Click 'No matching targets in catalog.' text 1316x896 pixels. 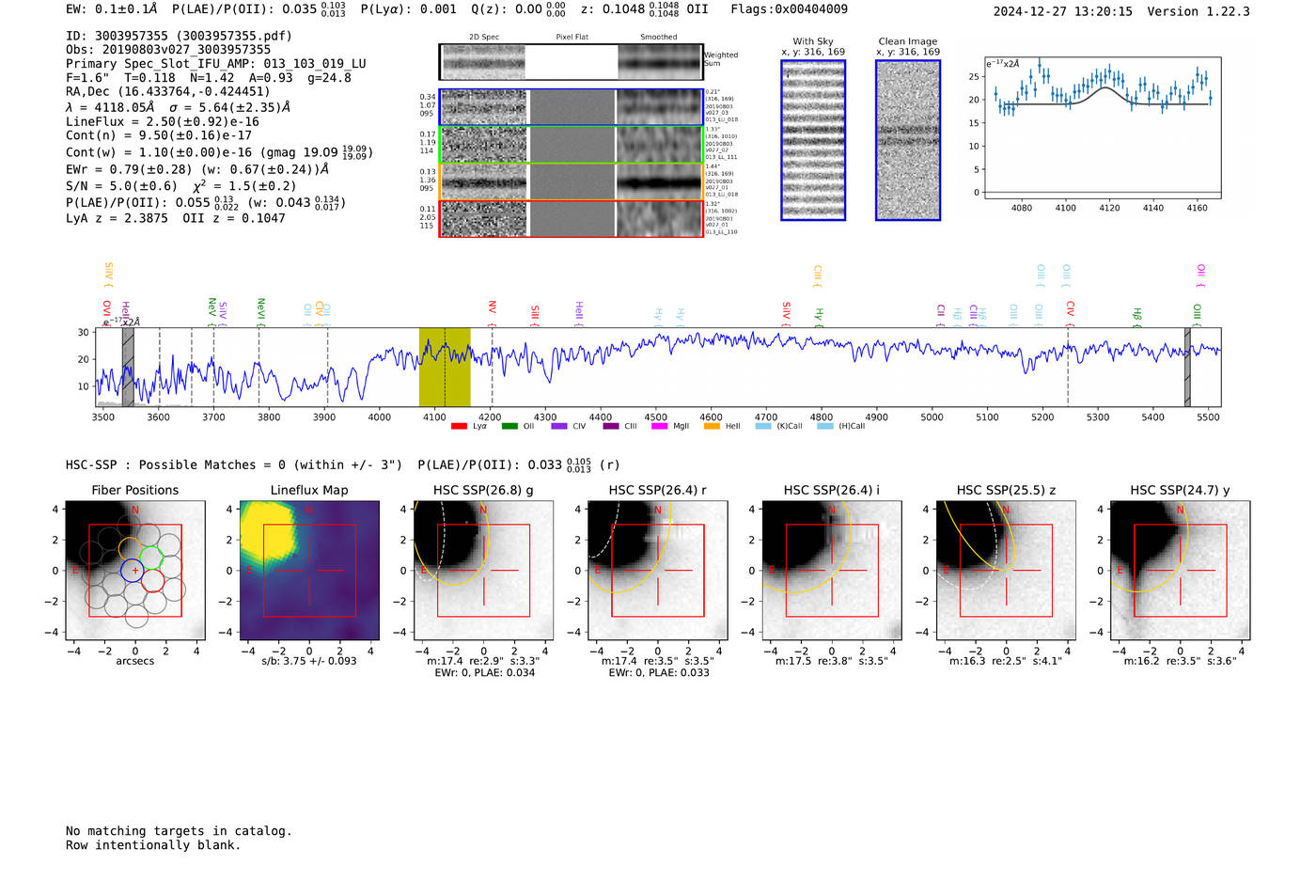[x=179, y=831]
